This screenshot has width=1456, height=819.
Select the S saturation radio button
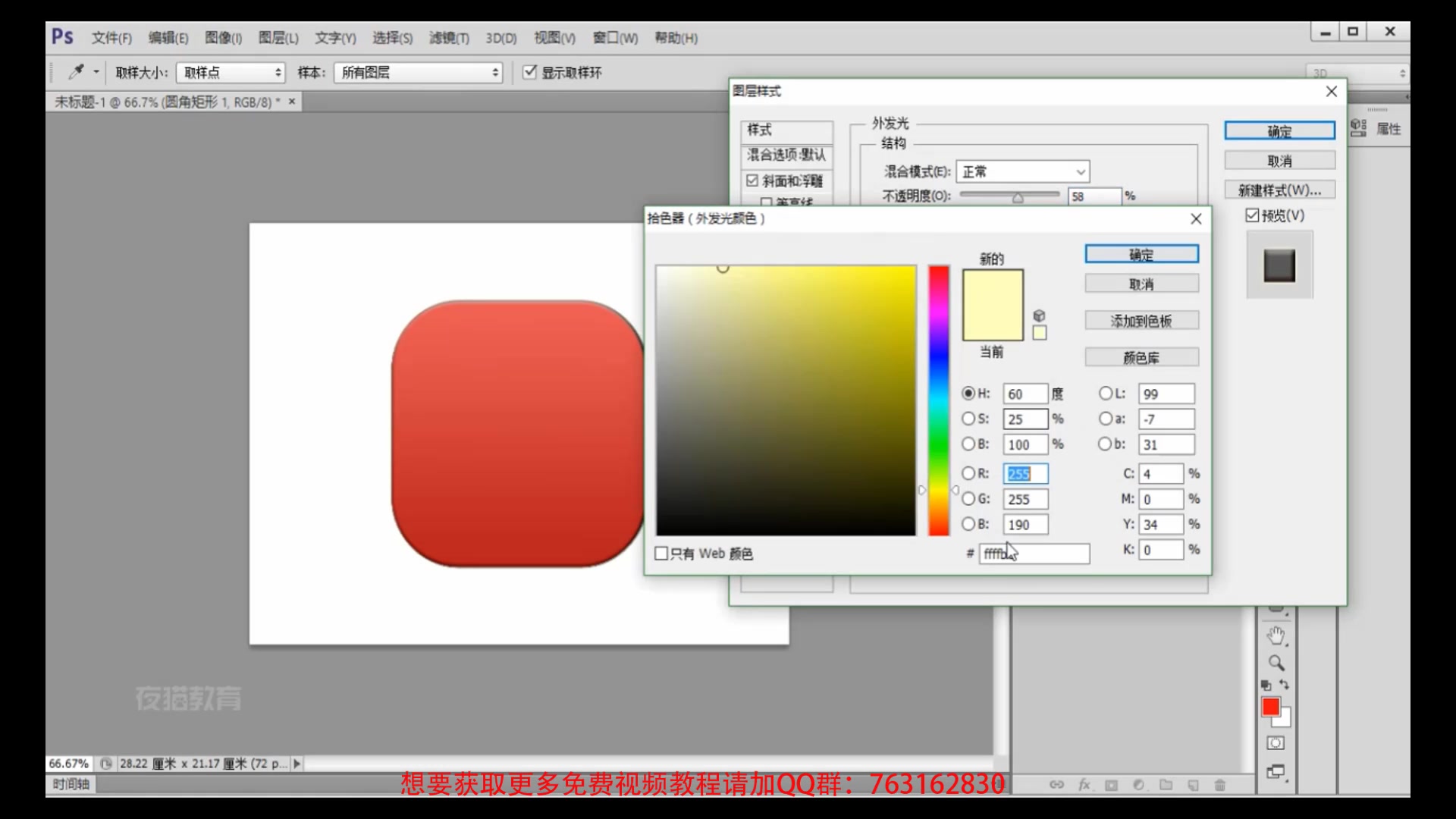(968, 419)
